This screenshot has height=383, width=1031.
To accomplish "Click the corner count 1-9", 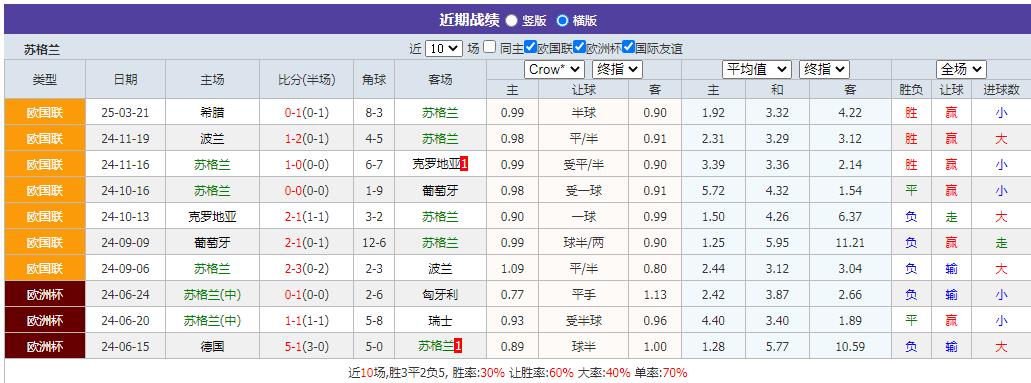I will tap(374, 191).
